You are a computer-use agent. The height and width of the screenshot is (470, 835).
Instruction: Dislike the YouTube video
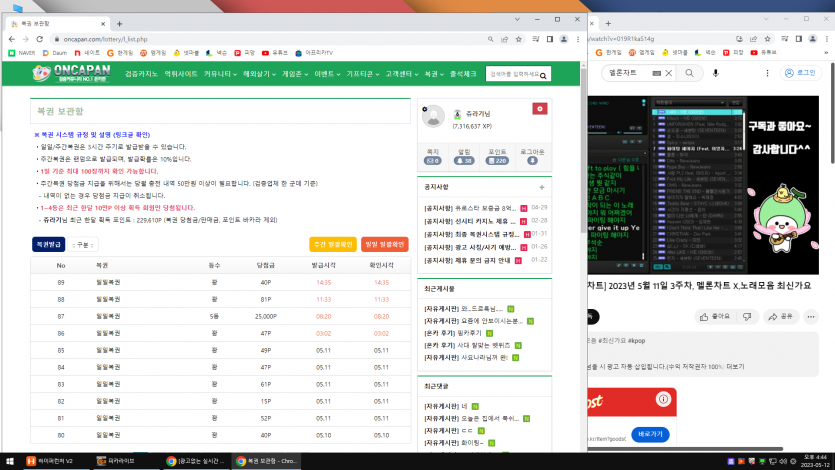pos(748,317)
